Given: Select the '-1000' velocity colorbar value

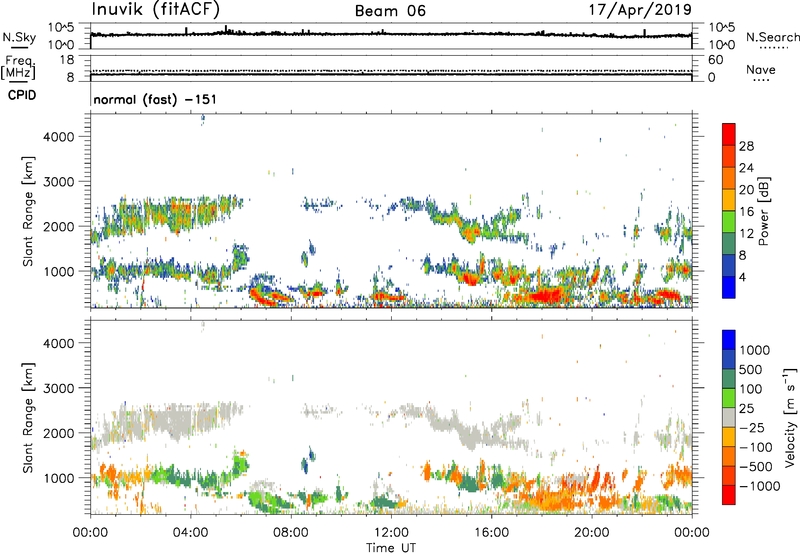Looking at the screenshot, I should (760, 486).
